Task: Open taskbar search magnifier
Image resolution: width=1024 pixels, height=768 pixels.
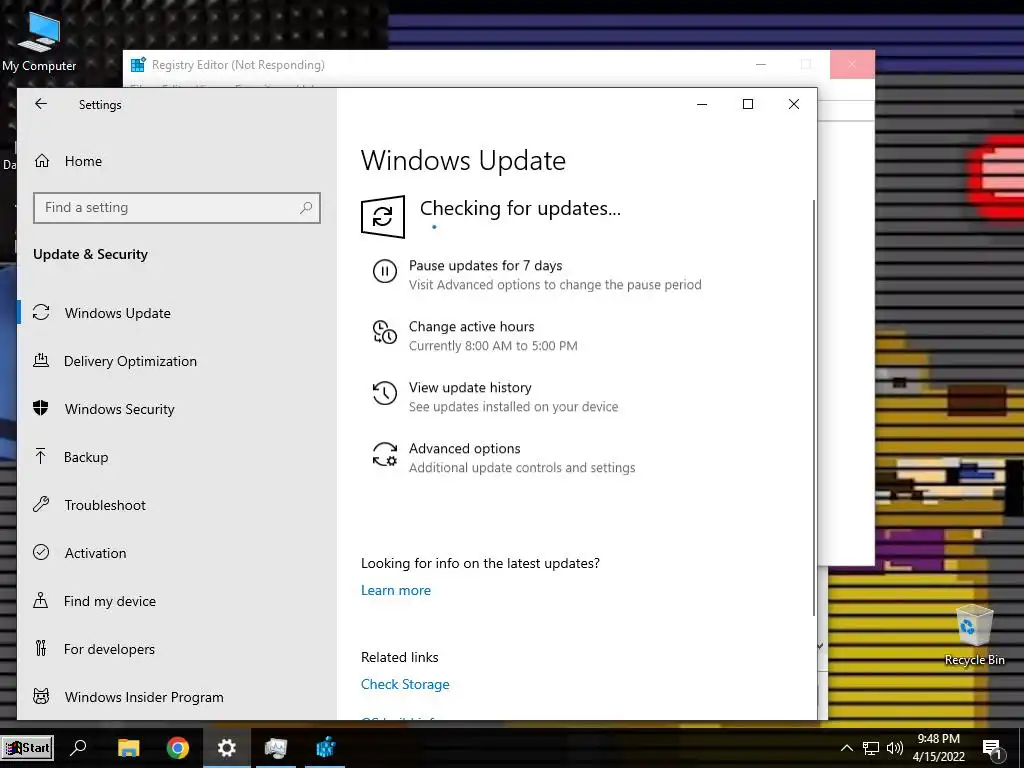Action: point(78,748)
